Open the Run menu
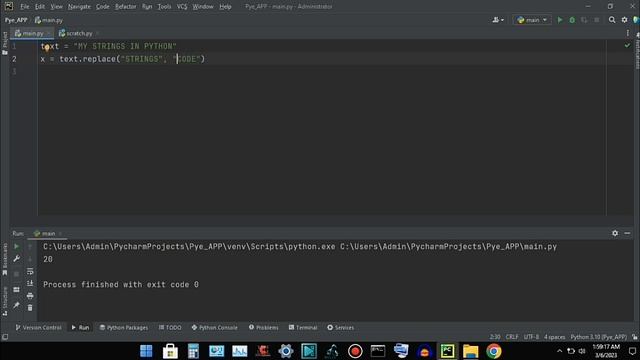 [147, 7]
